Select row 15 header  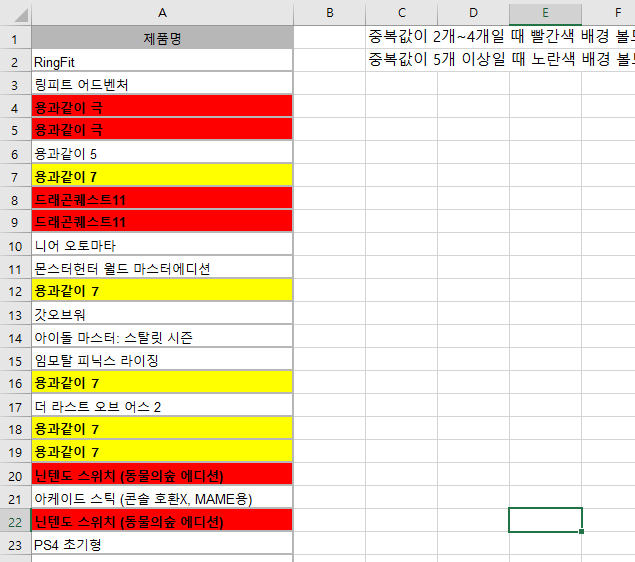pos(15,360)
